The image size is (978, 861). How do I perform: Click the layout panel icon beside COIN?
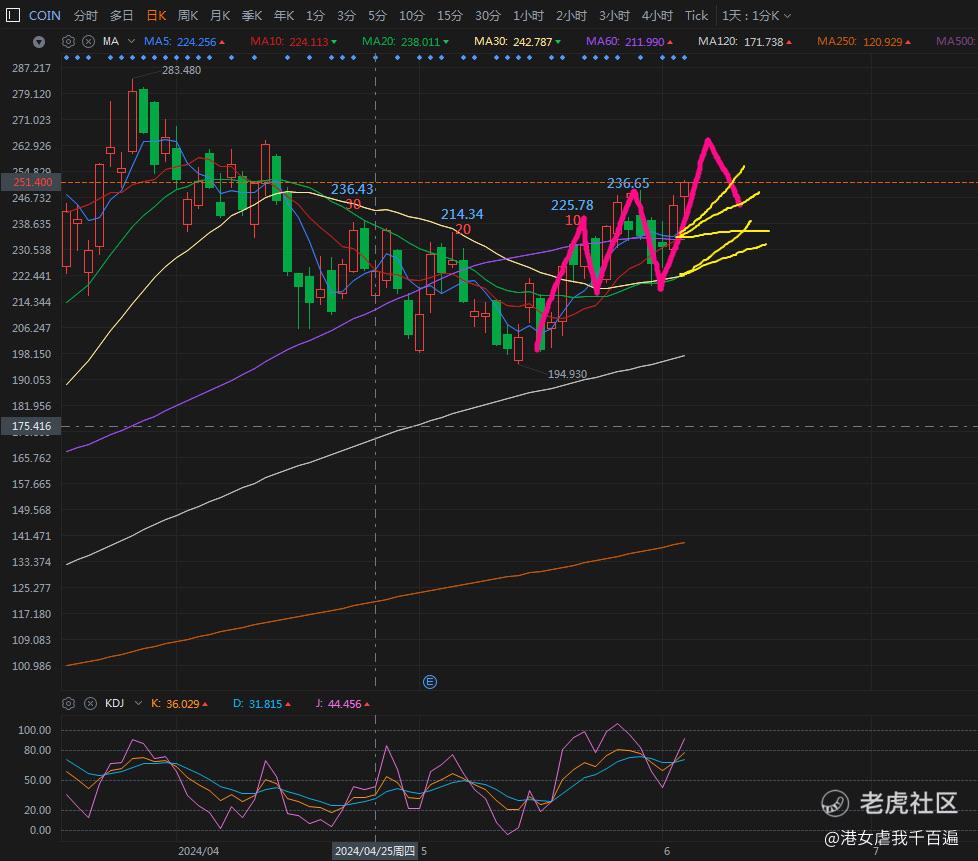(x=12, y=16)
